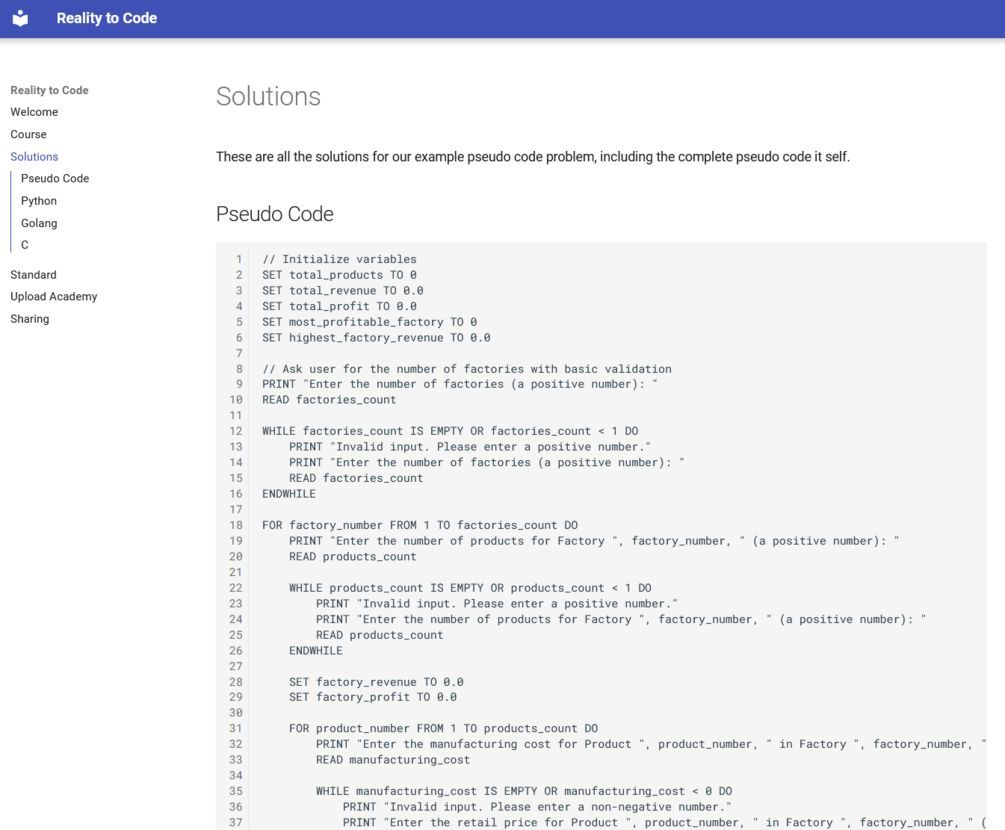Go to the Sharing page
This screenshot has width=1005, height=830.
30,319
